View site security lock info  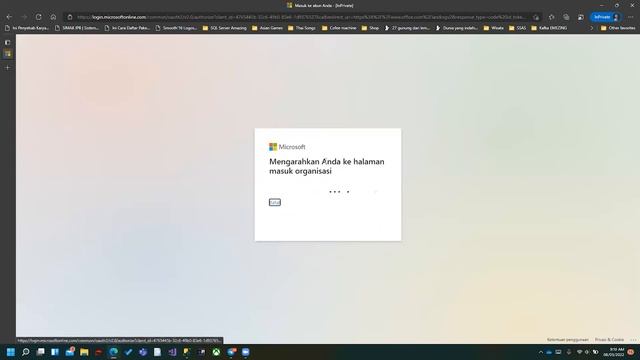coord(70,17)
